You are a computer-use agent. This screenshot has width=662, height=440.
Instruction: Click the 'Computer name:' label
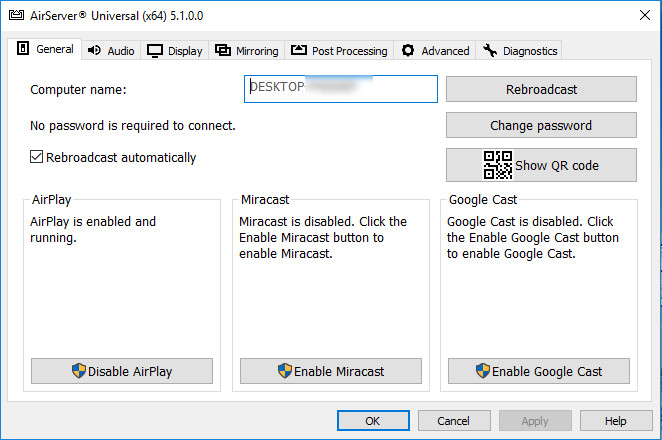click(78, 90)
